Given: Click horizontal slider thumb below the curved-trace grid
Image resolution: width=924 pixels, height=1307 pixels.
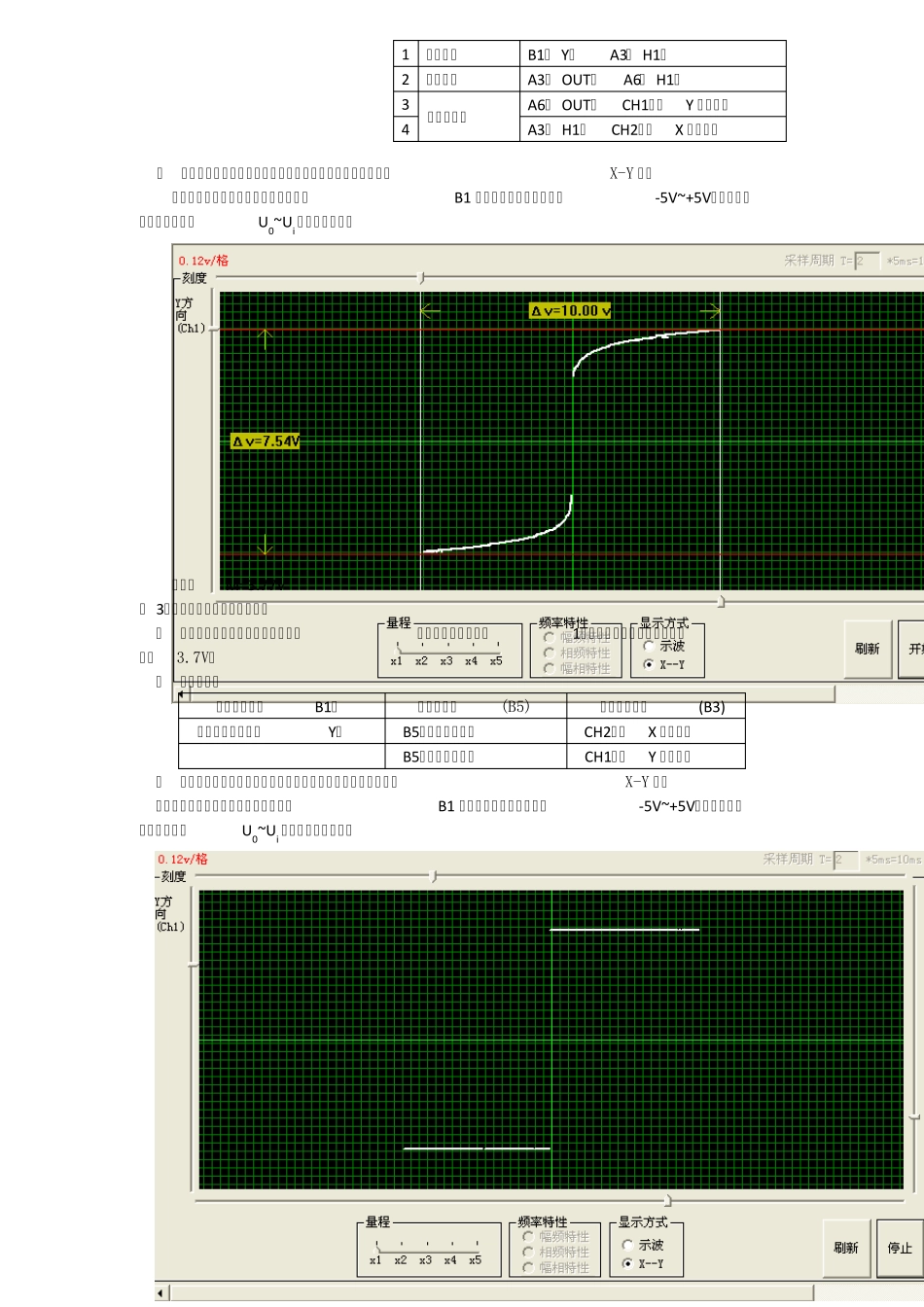Looking at the screenshot, I should coord(721,601).
